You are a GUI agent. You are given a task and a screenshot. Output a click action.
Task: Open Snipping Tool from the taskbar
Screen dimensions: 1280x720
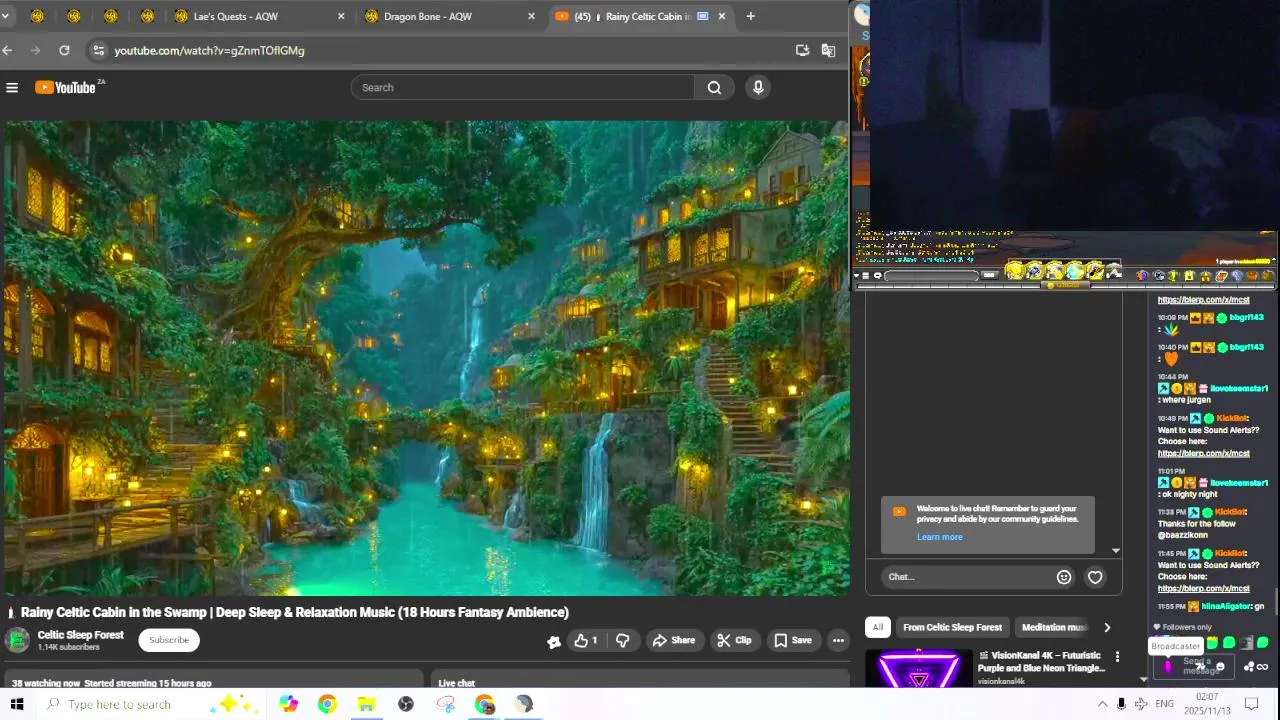pyautogui.click(x=445, y=704)
